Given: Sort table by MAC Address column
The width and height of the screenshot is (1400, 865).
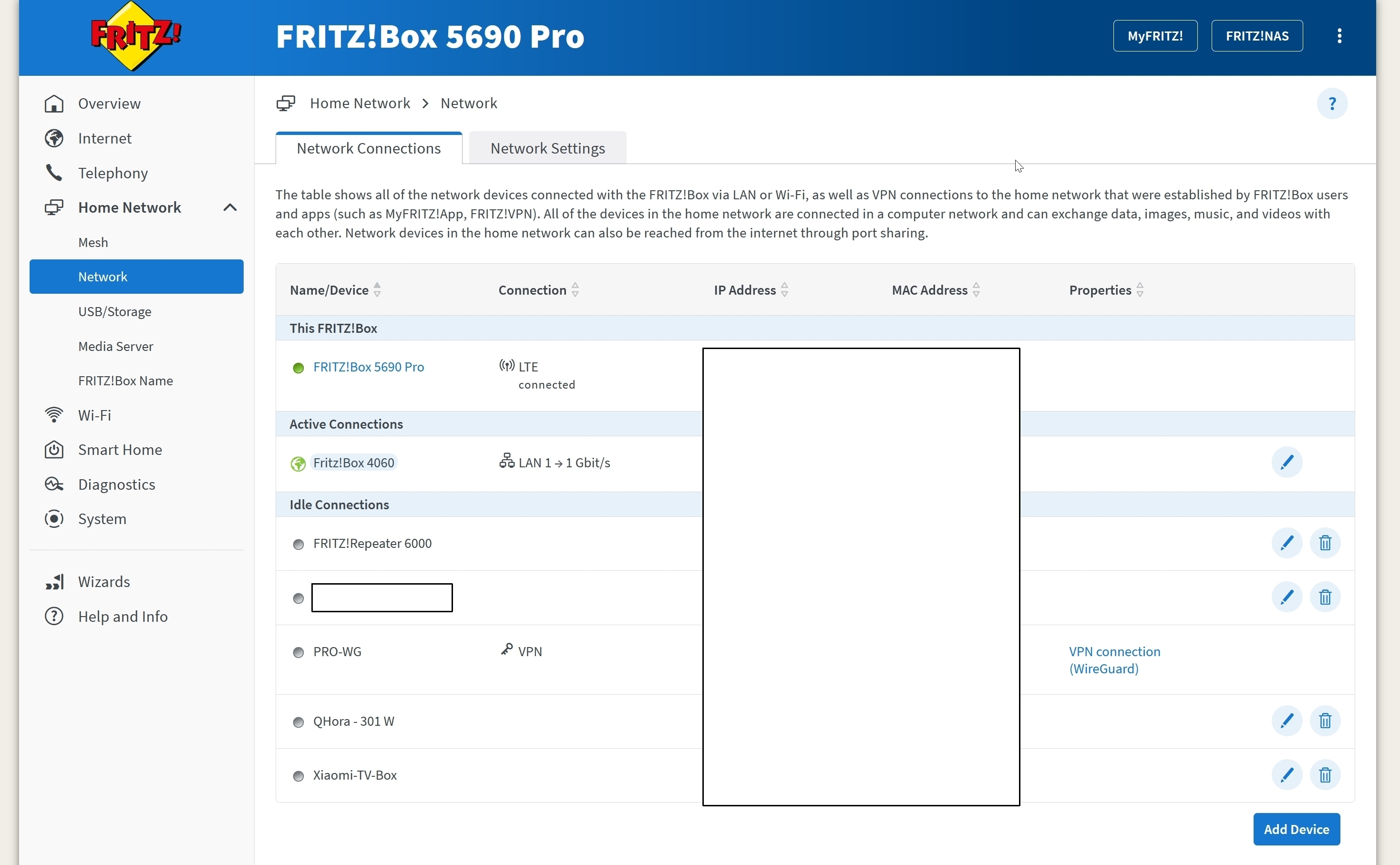Looking at the screenshot, I should (x=976, y=290).
